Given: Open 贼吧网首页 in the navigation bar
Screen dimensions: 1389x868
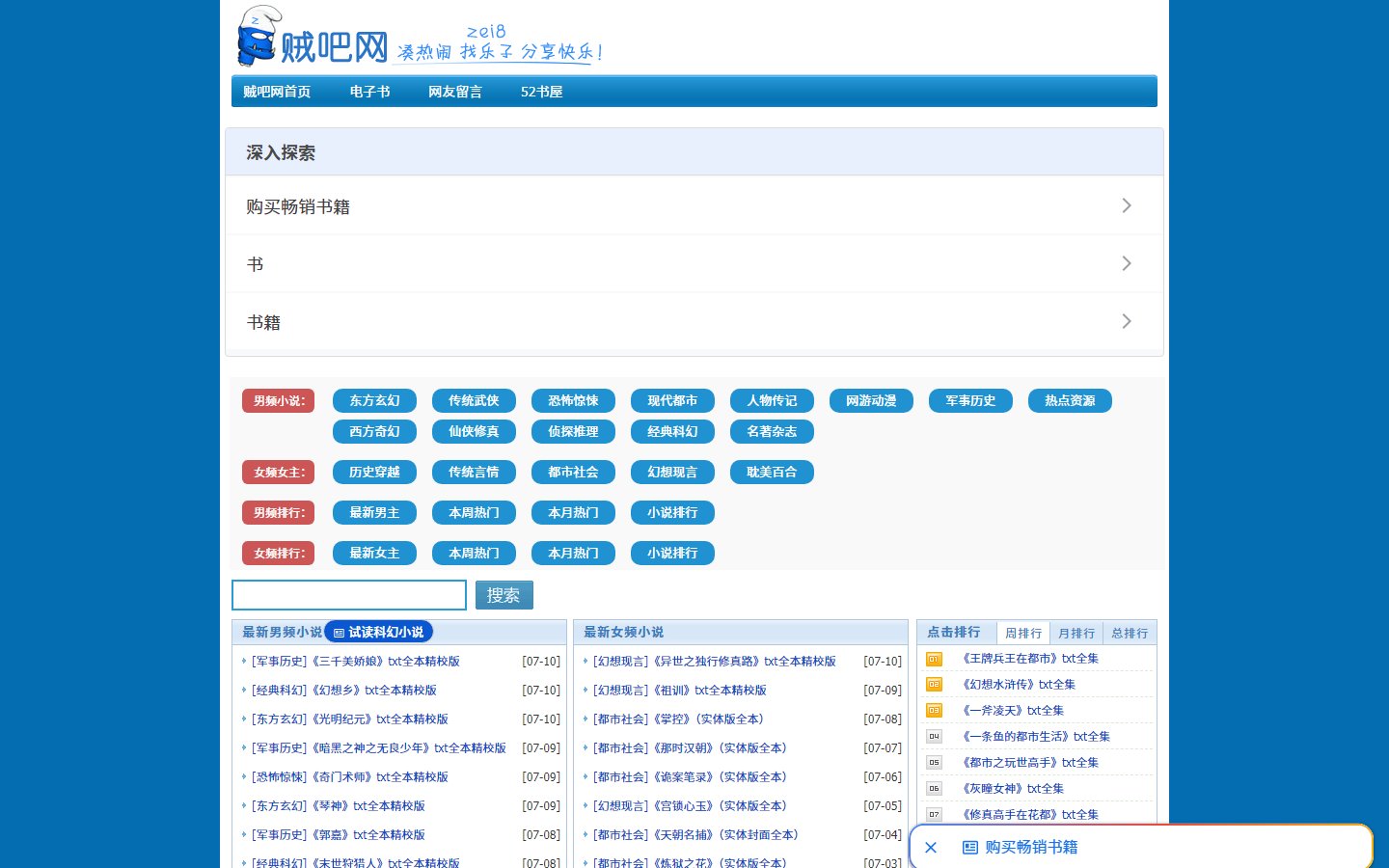Looking at the screenshot, I should [x=277, y=92].
